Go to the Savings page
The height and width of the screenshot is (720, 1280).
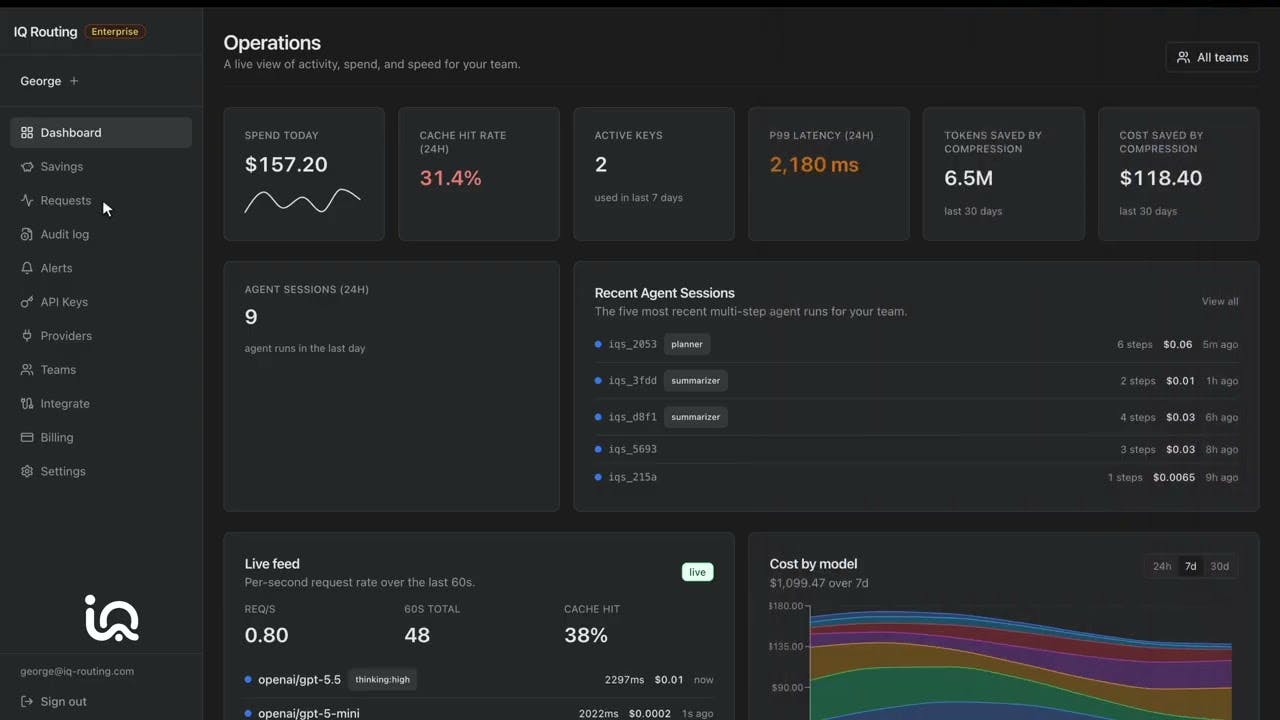coord(101,167)
